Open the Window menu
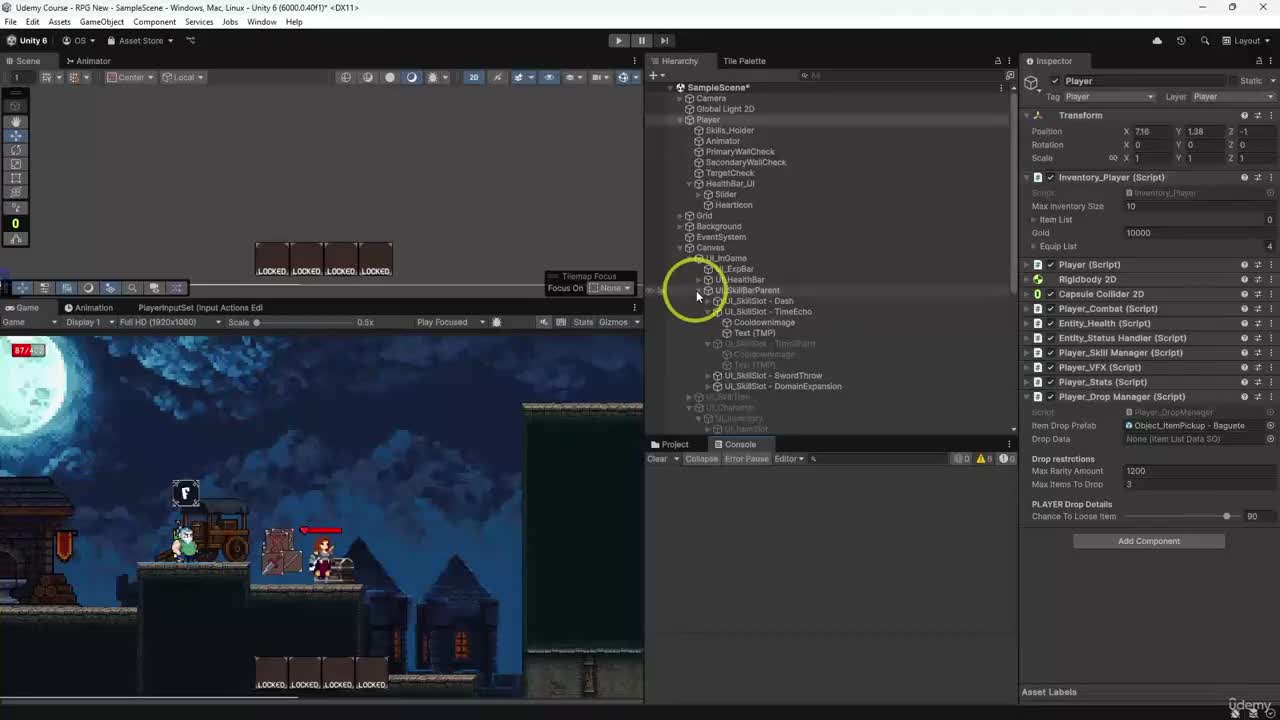Image resolution: width=1280 pixels, height=720 pixels. (262, 22)
